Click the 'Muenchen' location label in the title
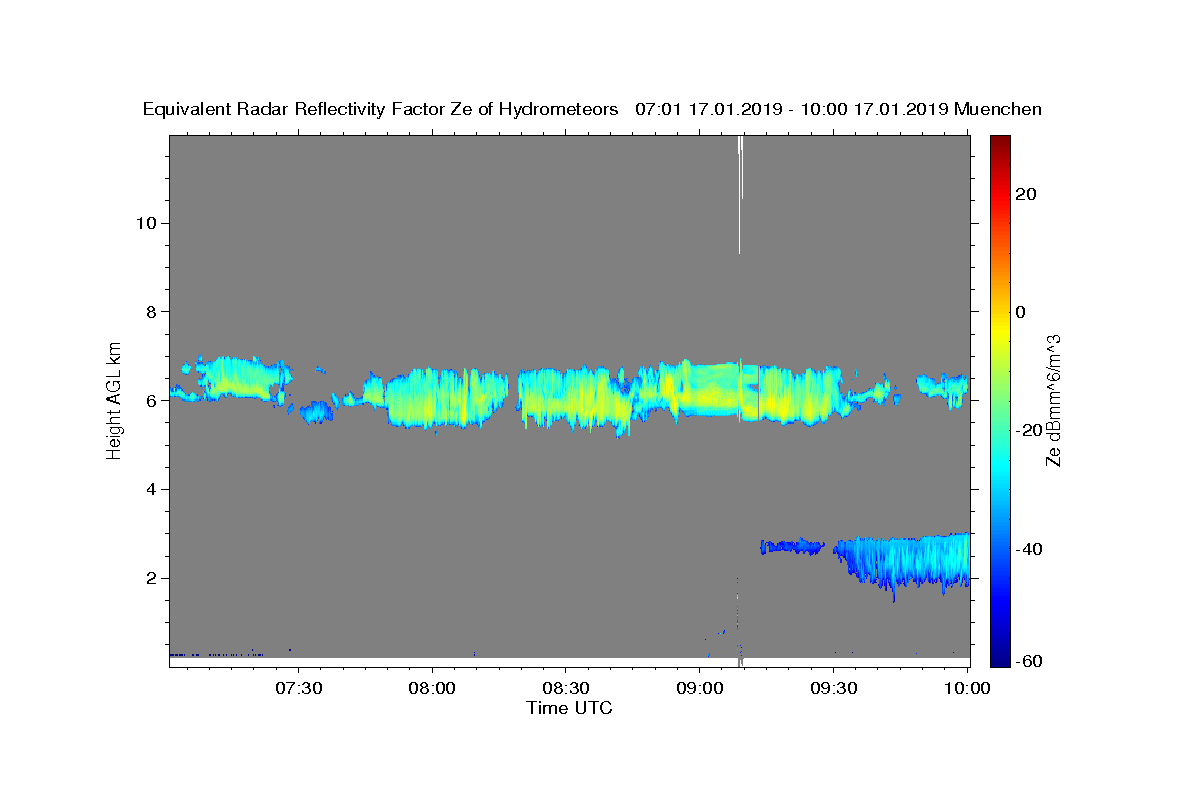This screenshot has height=800, width=1200. (998, 109)
